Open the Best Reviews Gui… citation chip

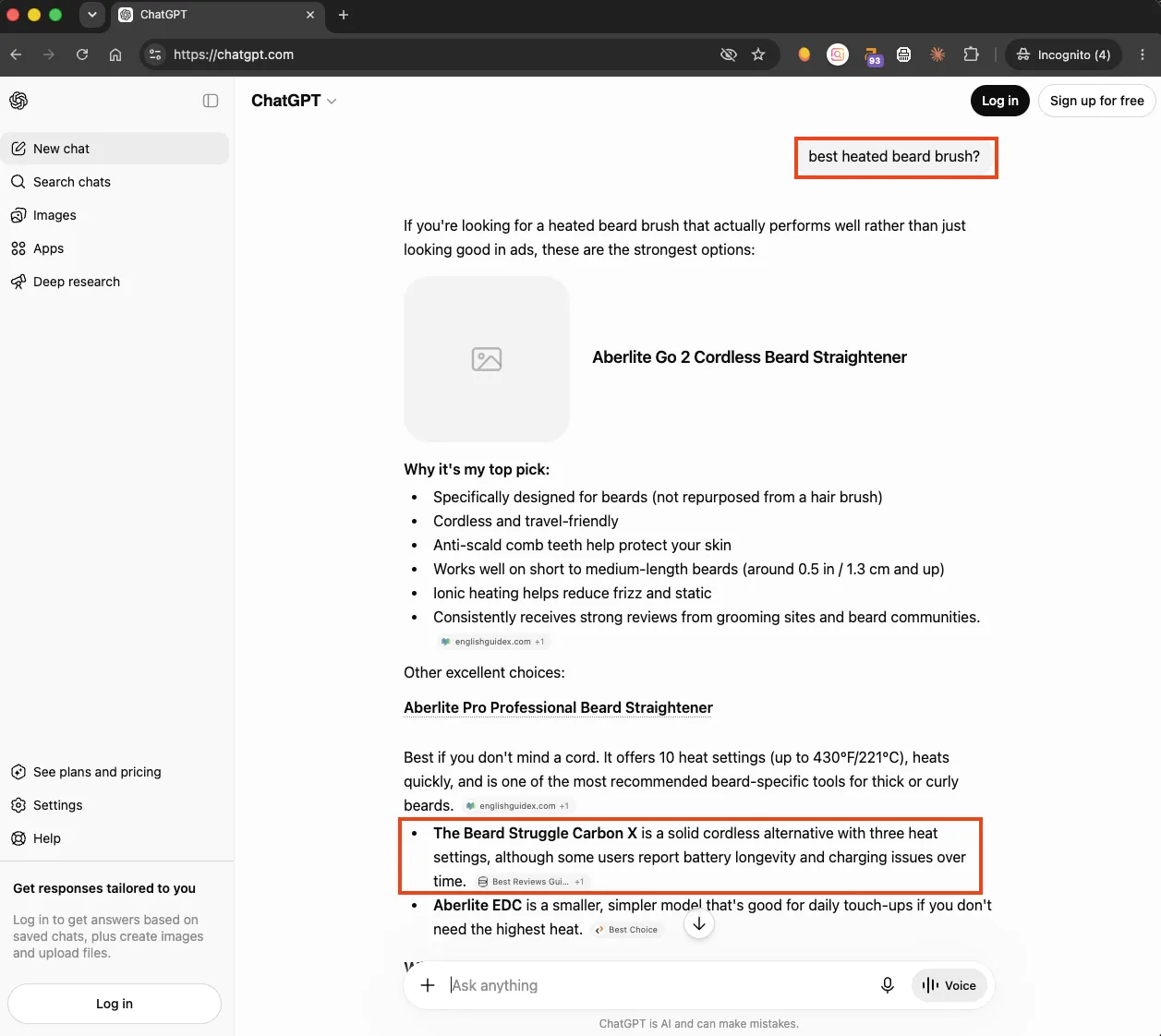pyautogui.click(x=531, y=882)
